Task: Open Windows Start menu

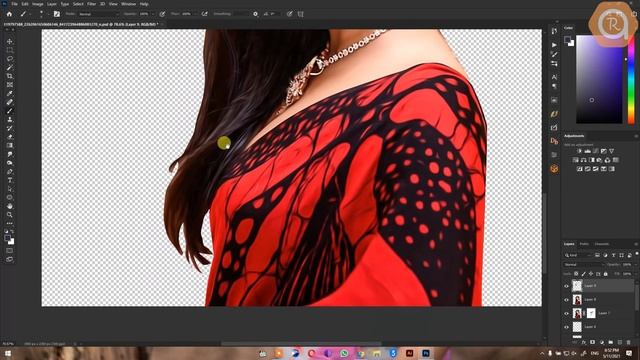Action: (7, 353)
